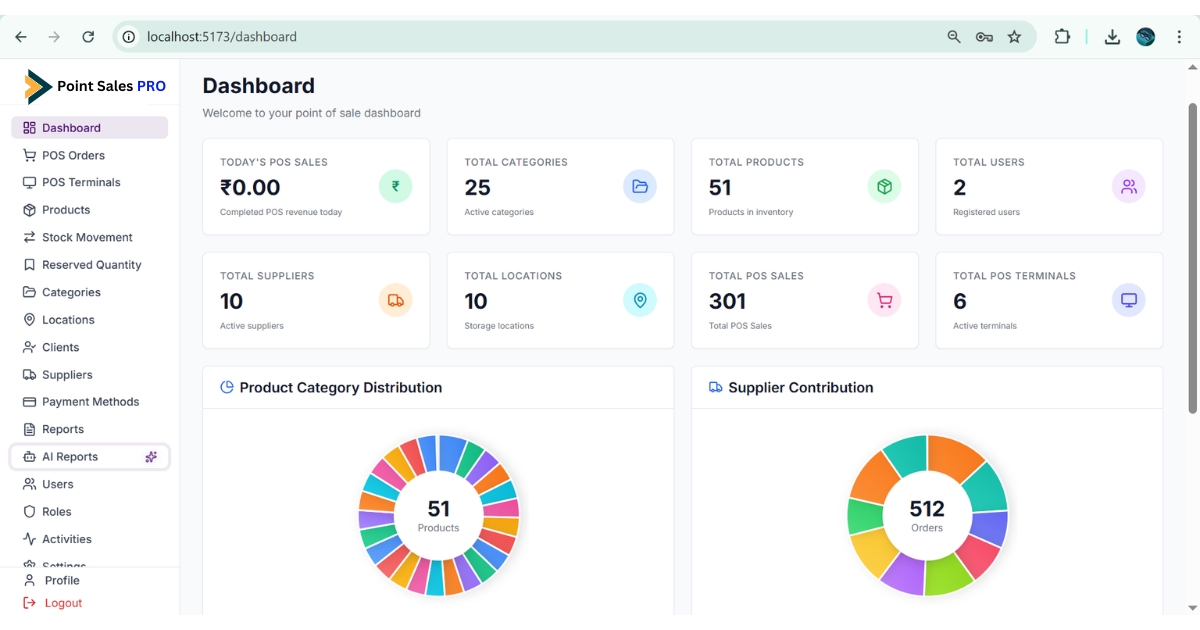Click the truck icon beside Supplier Contribution

716,387
